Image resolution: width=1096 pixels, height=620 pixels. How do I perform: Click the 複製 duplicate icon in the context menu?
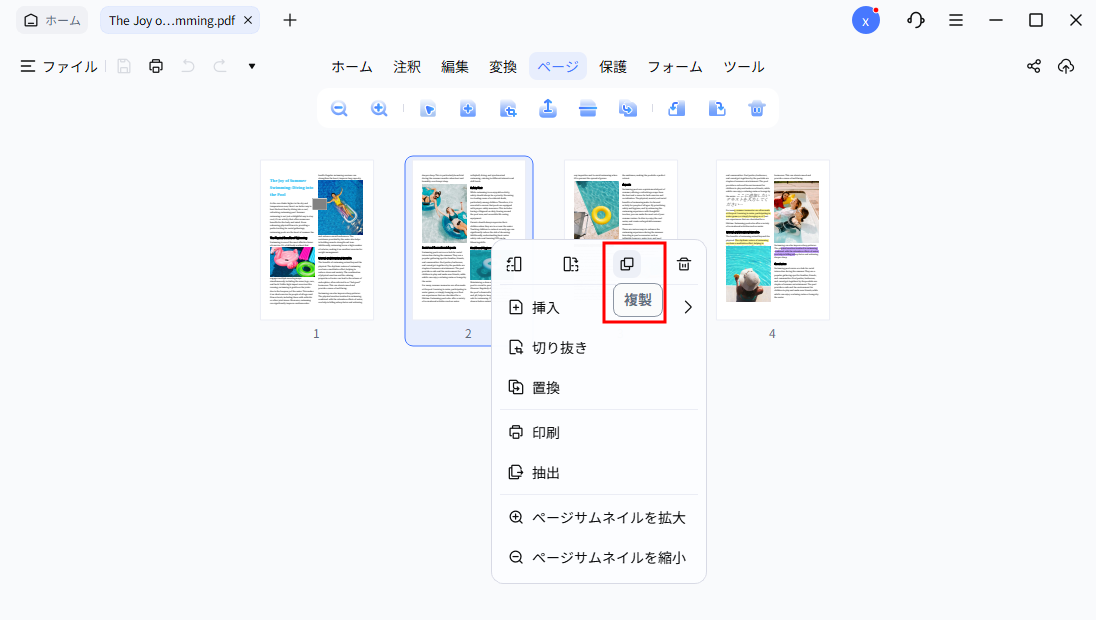[x=628, y=263]
